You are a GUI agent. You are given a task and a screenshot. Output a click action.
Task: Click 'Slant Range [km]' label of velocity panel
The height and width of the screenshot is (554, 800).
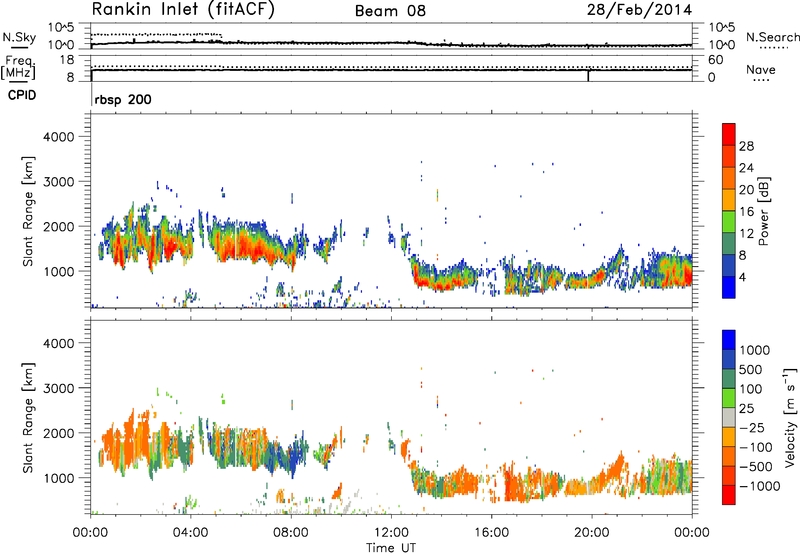point(28,418)
